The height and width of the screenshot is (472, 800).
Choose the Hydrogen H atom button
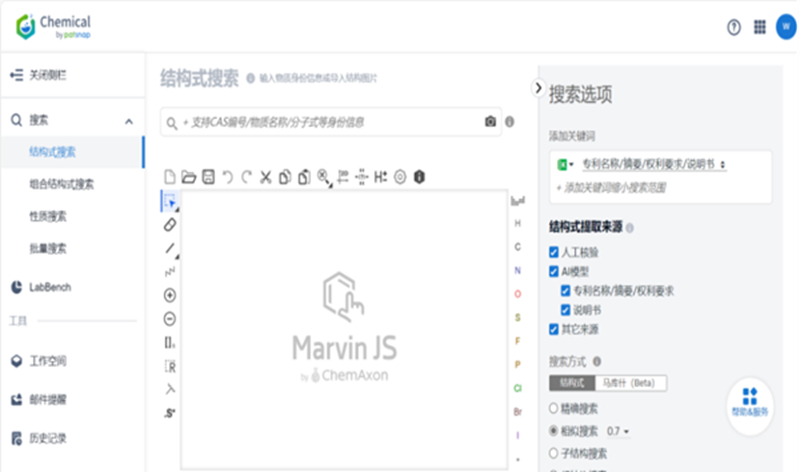517,223
